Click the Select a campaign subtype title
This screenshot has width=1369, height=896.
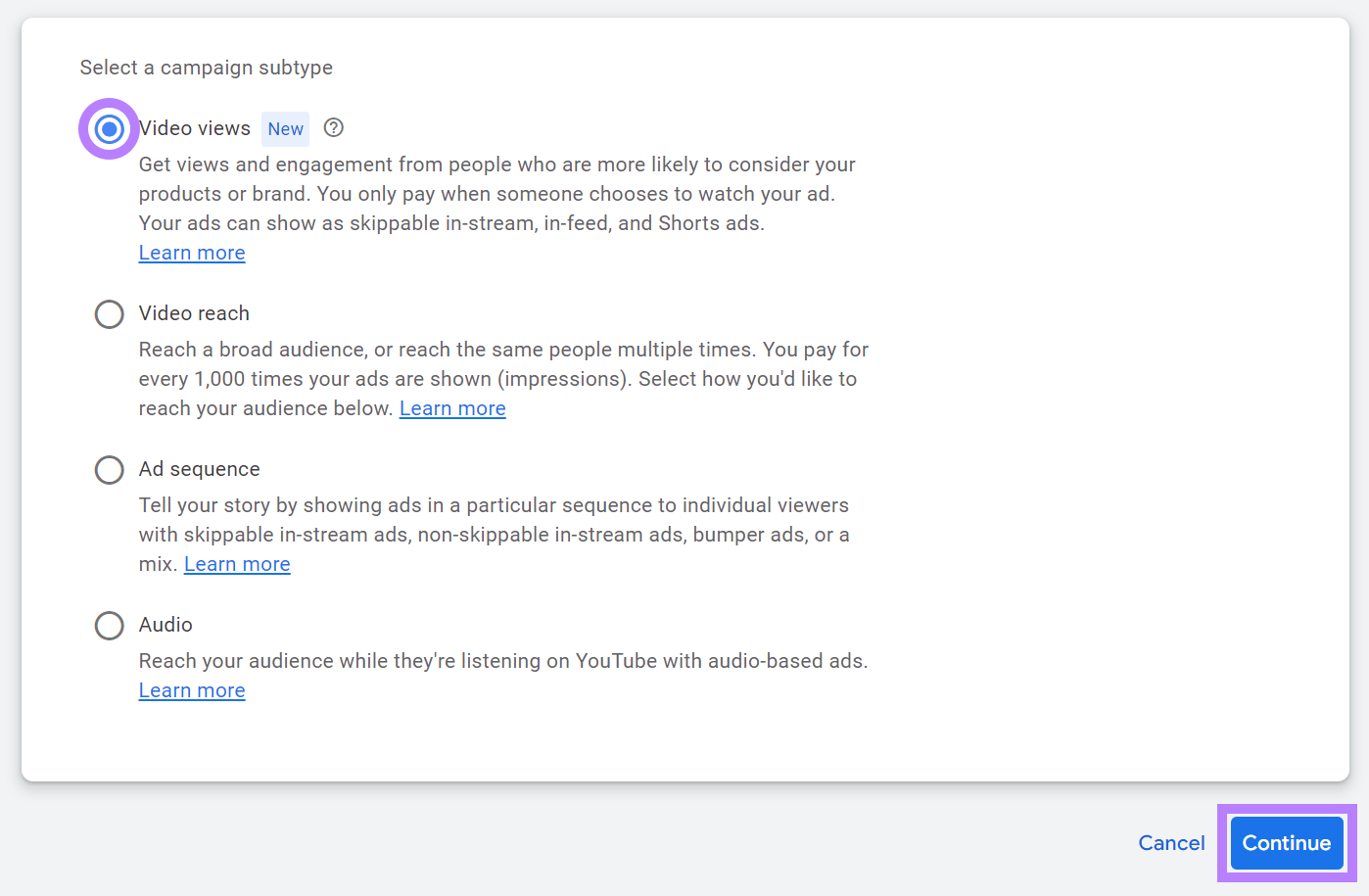pos(206,68)
